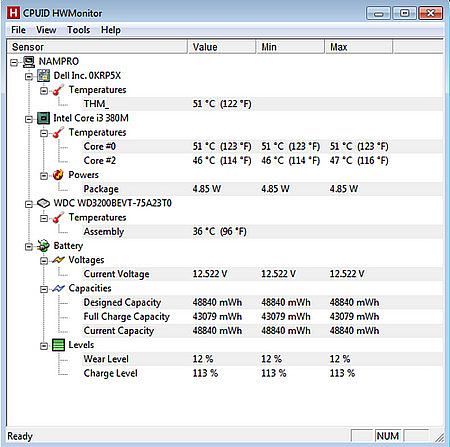Click Core #2 max value 47 °C

359,161
